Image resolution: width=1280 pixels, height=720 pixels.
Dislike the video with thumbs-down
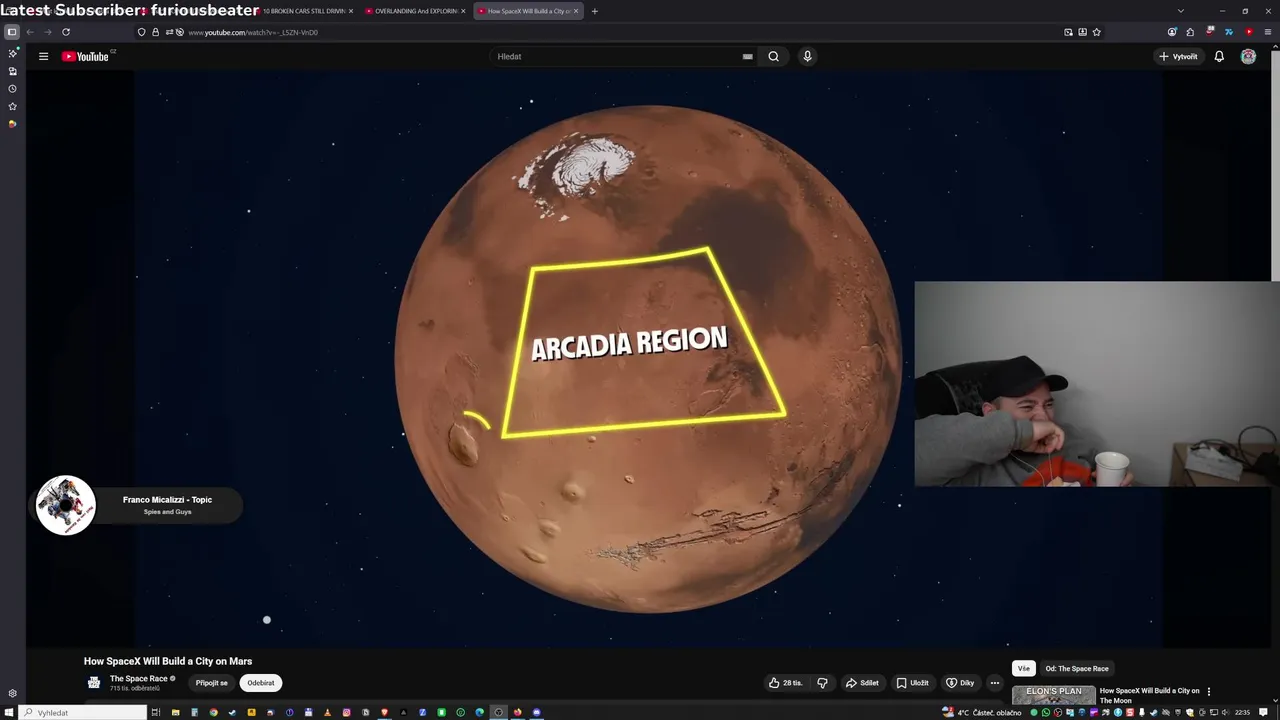pos(822,683)
